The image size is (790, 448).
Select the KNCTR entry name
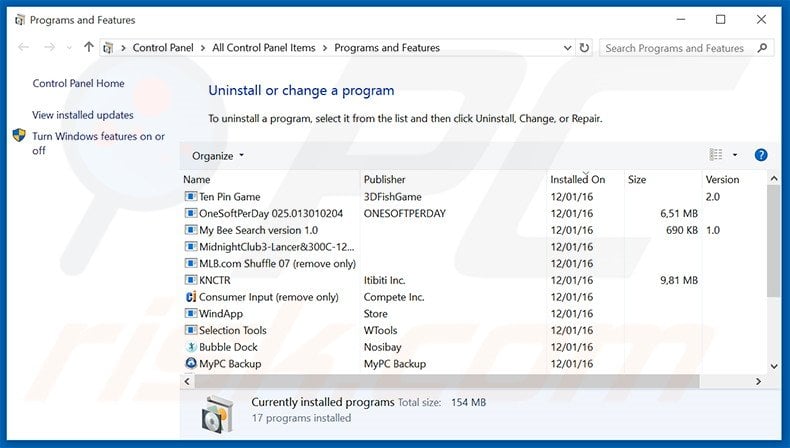(215, 280)
